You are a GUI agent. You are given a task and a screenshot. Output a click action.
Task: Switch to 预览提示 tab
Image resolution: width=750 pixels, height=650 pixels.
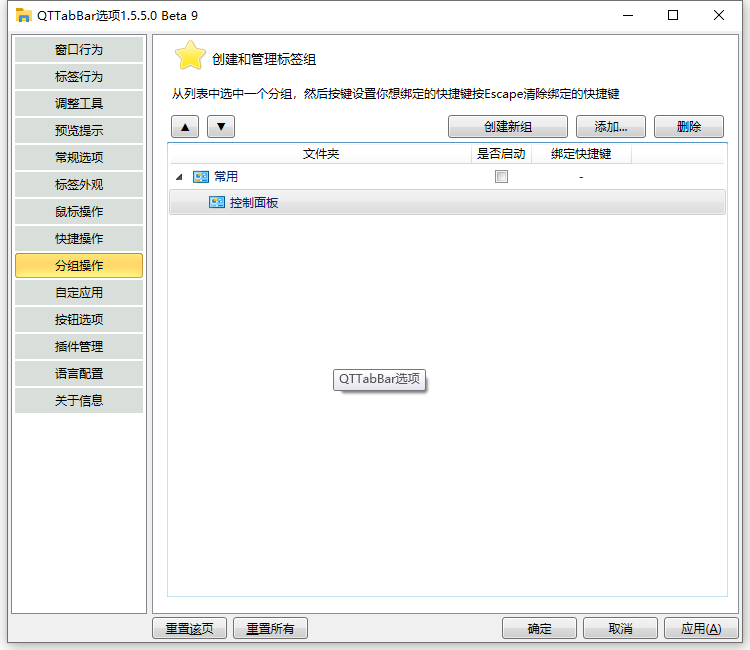tap(79, 131)
